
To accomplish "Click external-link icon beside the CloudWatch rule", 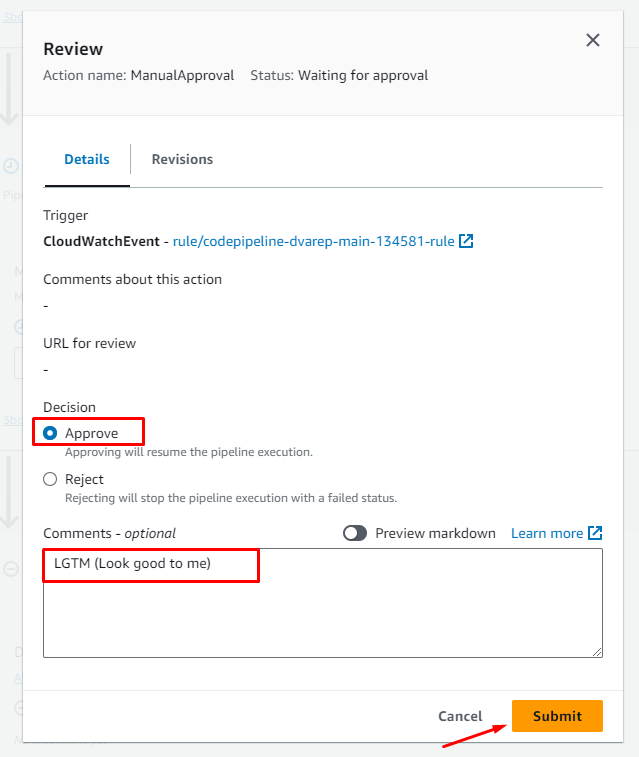I will point(466,241).
